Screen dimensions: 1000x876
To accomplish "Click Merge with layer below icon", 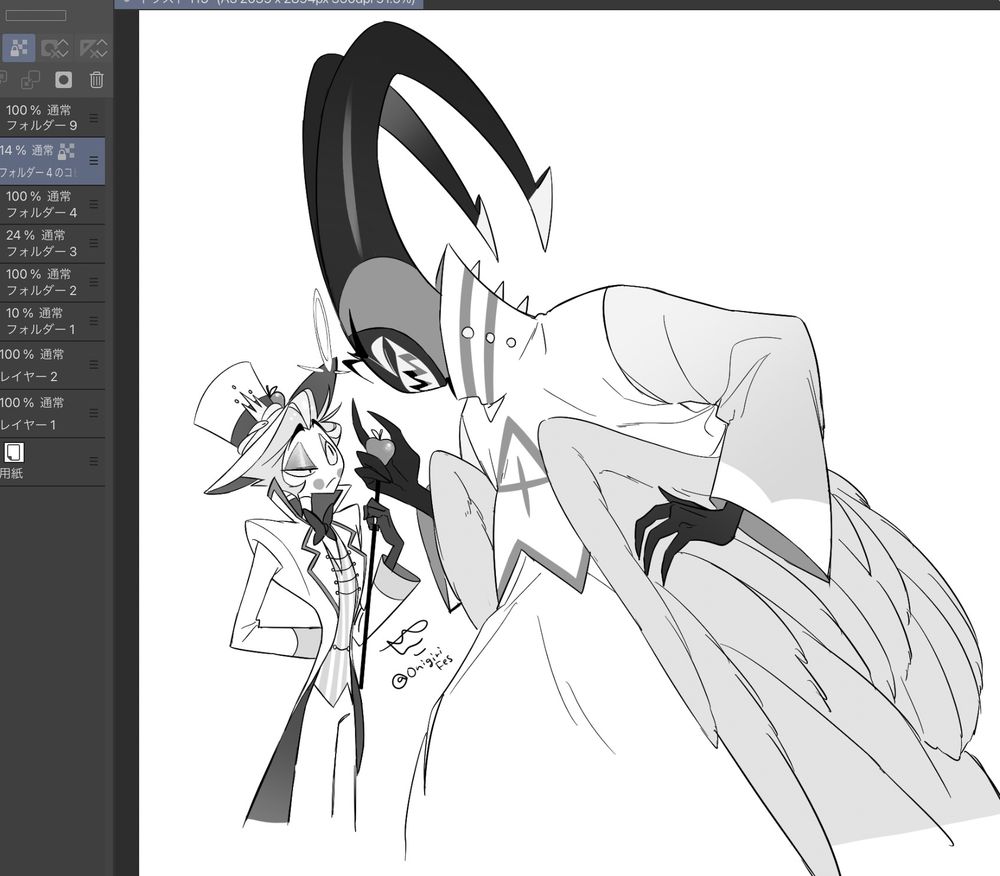I will pyautogui.click(x=30, y=80).
